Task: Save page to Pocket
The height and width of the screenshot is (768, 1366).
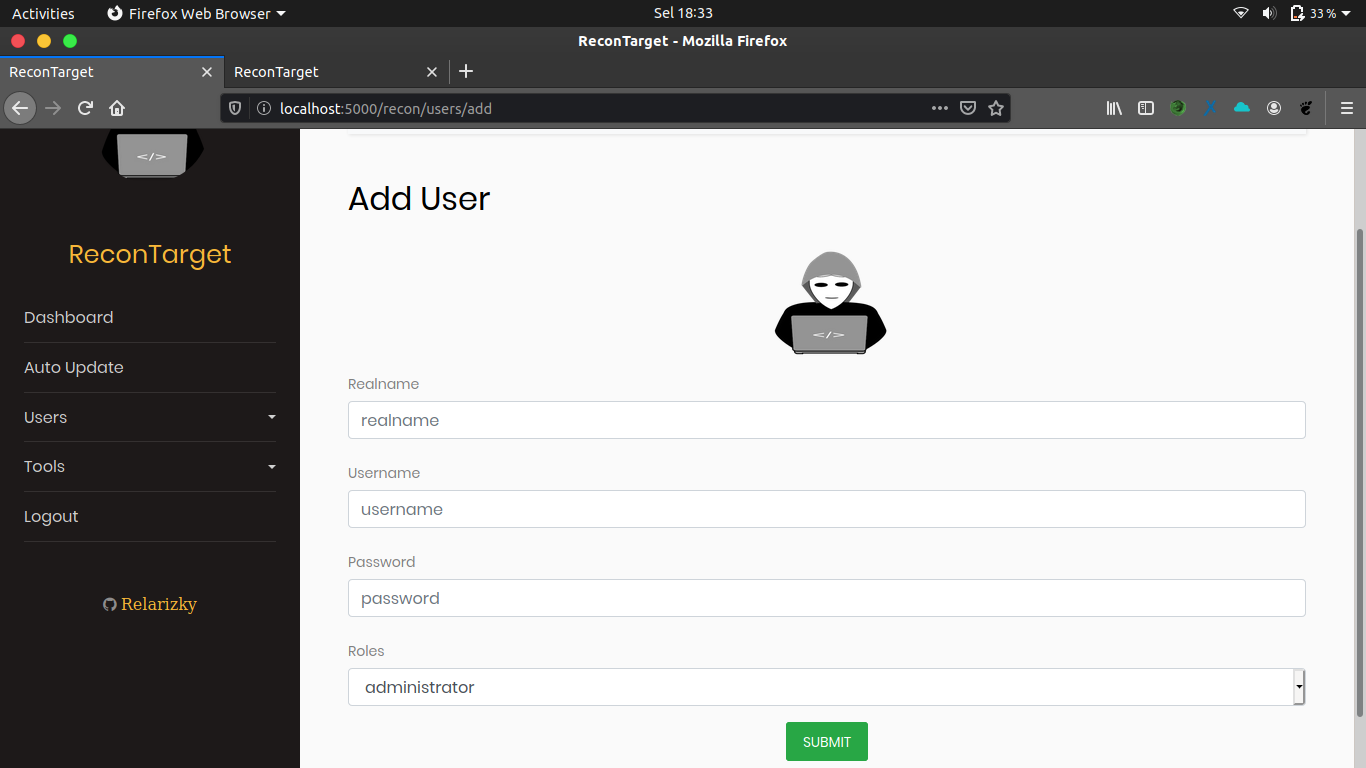Action: point(968,108)
